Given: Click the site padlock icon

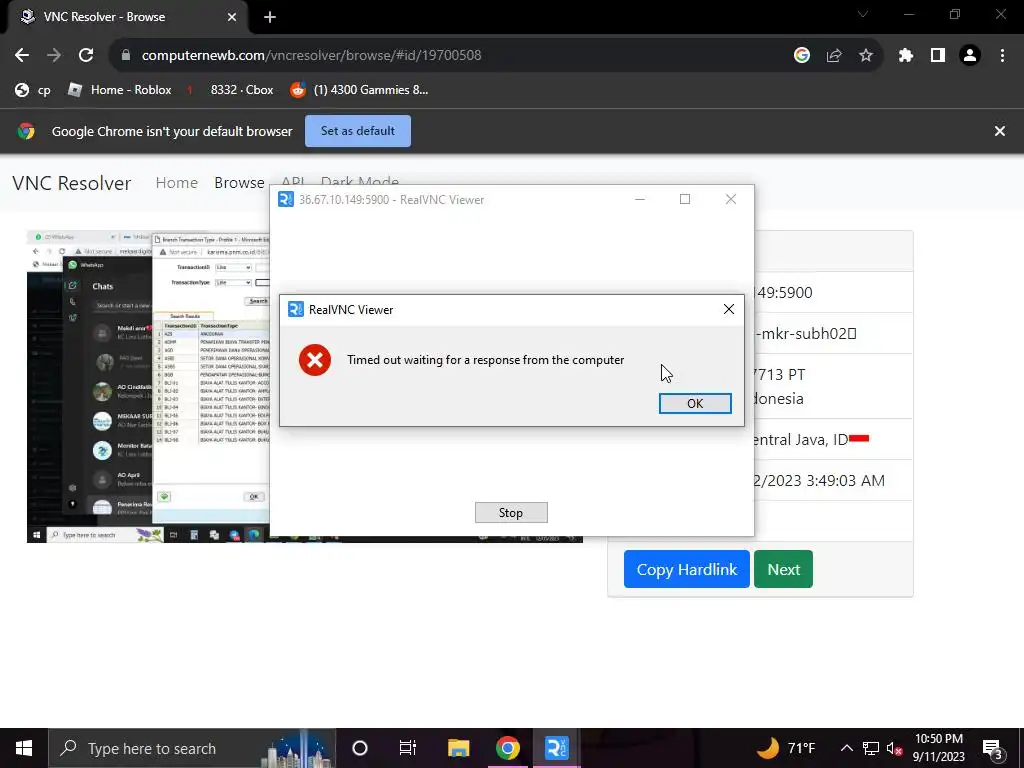Looking at the screenshot, I should (126, 55).
